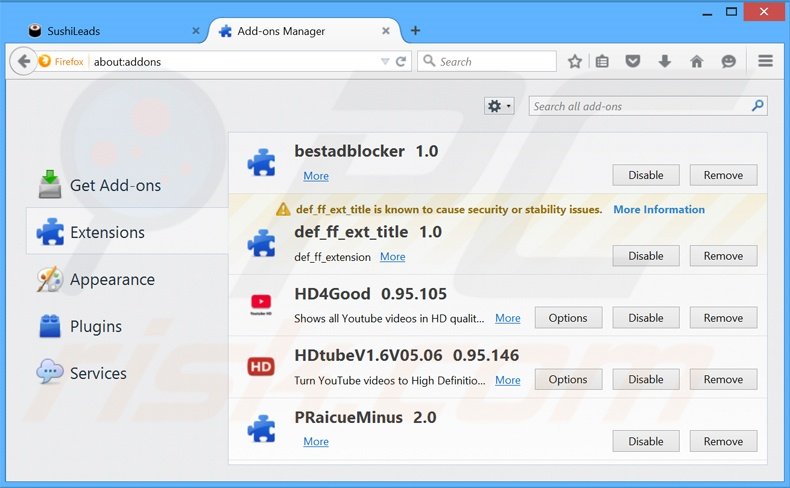The width and height of the screenshot is (790, 488).
Task: Open More link for bestadblocker
Action: (x=316, y=176)
